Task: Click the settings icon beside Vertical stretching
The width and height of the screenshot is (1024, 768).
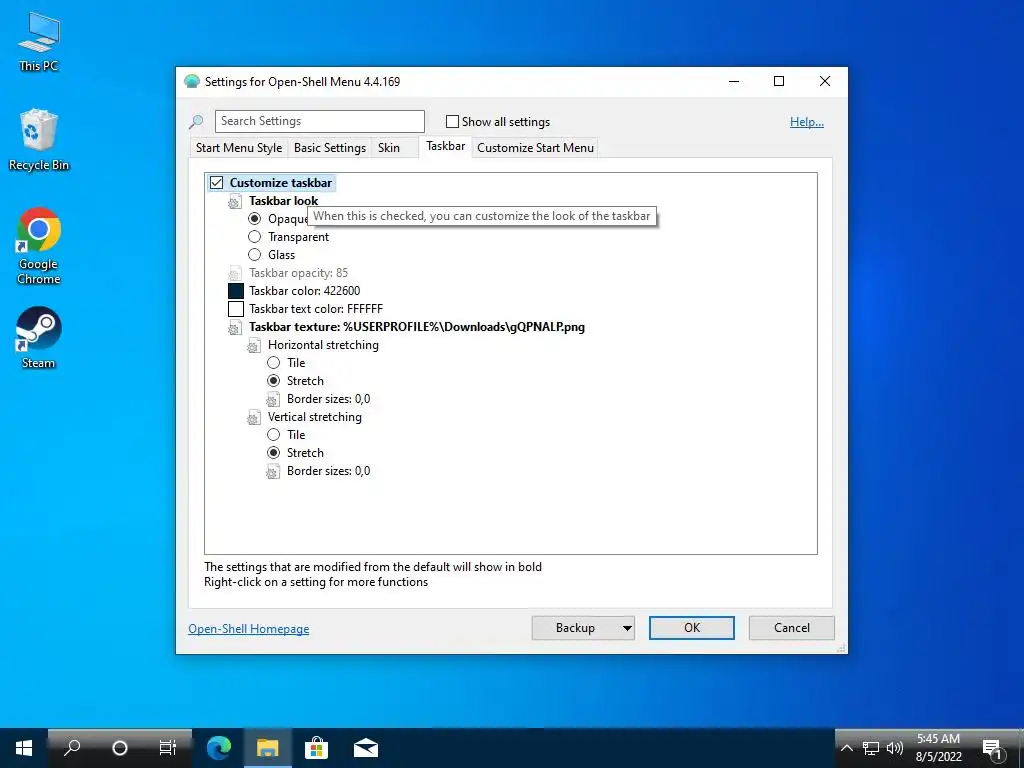Action: (x=254, y=417)
